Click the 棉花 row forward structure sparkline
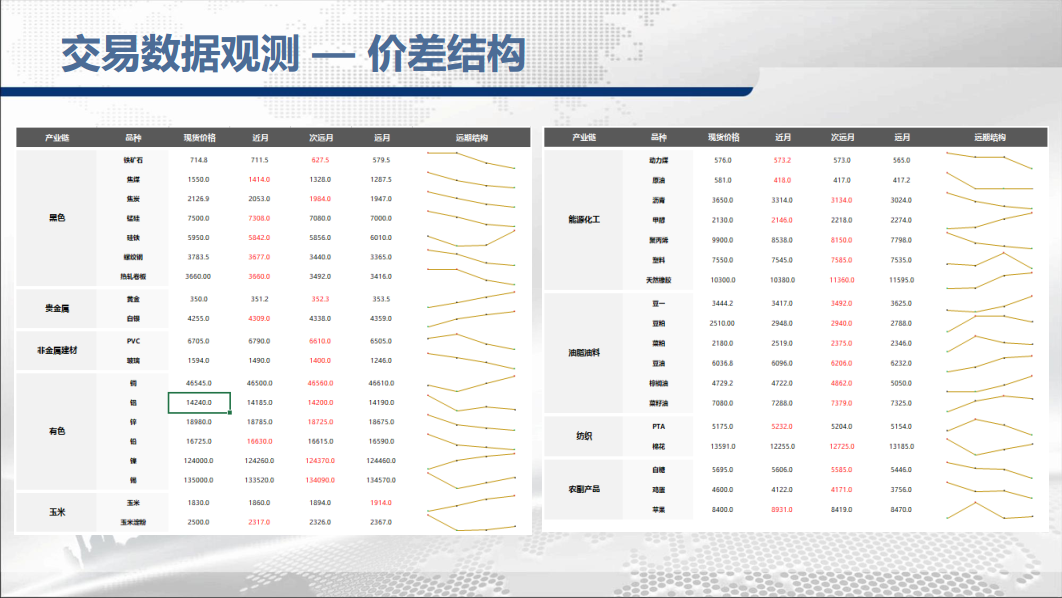Image resolution: width=1062 pixels, height=598 pixels. point(990,446)
